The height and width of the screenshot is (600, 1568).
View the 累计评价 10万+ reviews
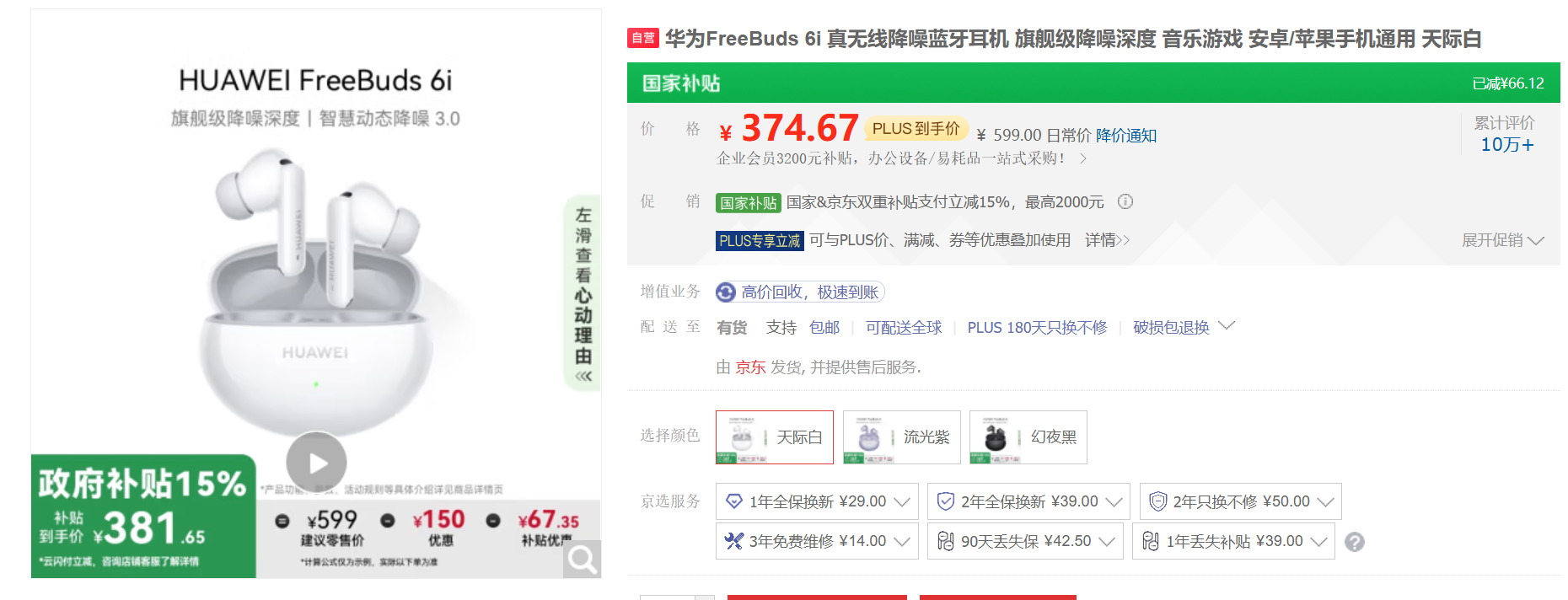[x=1506, y=135]
